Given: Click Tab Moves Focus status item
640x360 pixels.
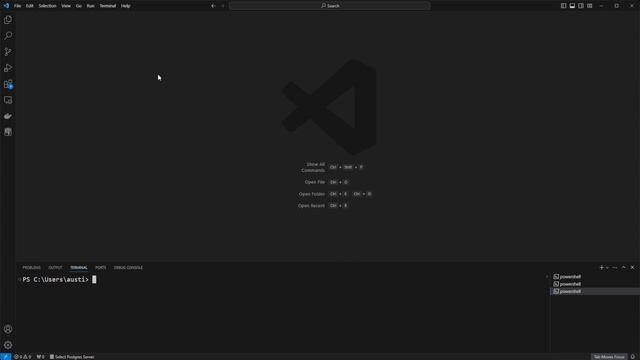Looking at the screenshot, I should pyautogui.click(x=609, y=357).
